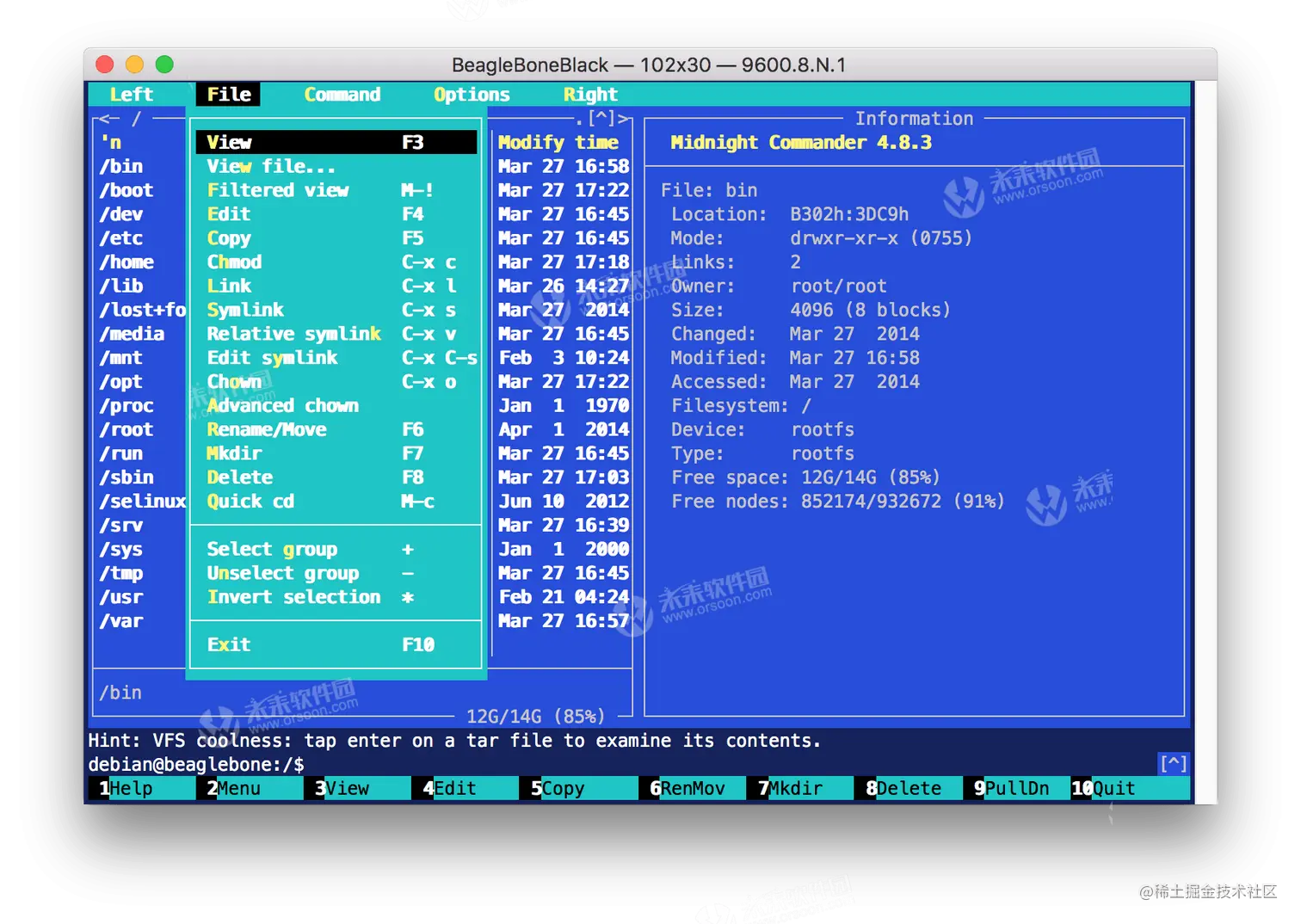The width and height of the screenshot is (1301, 924).
Task: Click the 2Menu function key
Action: point(250,788)
